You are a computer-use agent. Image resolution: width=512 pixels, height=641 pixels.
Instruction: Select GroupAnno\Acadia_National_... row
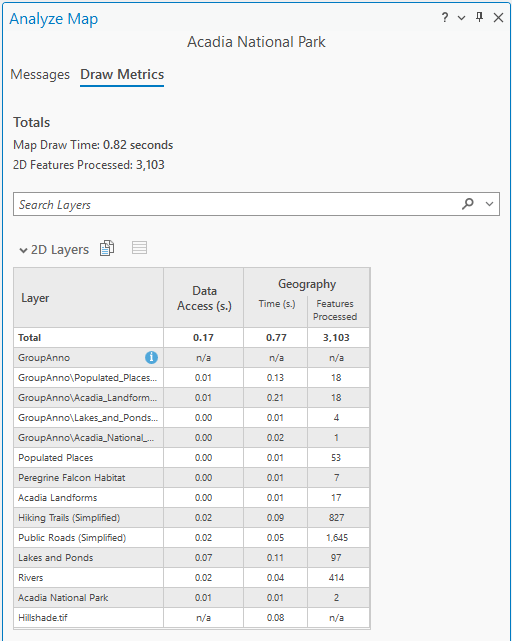pos(192,438)
